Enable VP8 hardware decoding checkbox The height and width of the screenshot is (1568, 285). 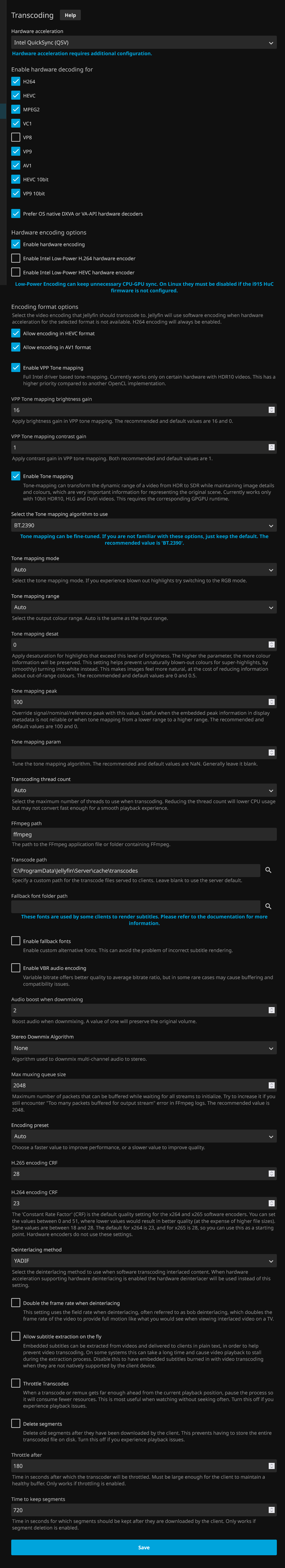coord(16,137)
